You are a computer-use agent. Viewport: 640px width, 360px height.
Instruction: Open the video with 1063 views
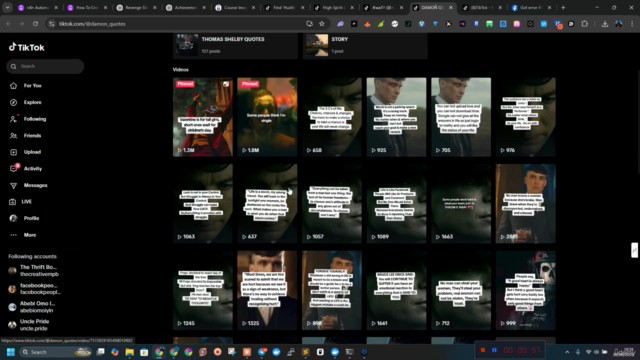click(203, 204)
